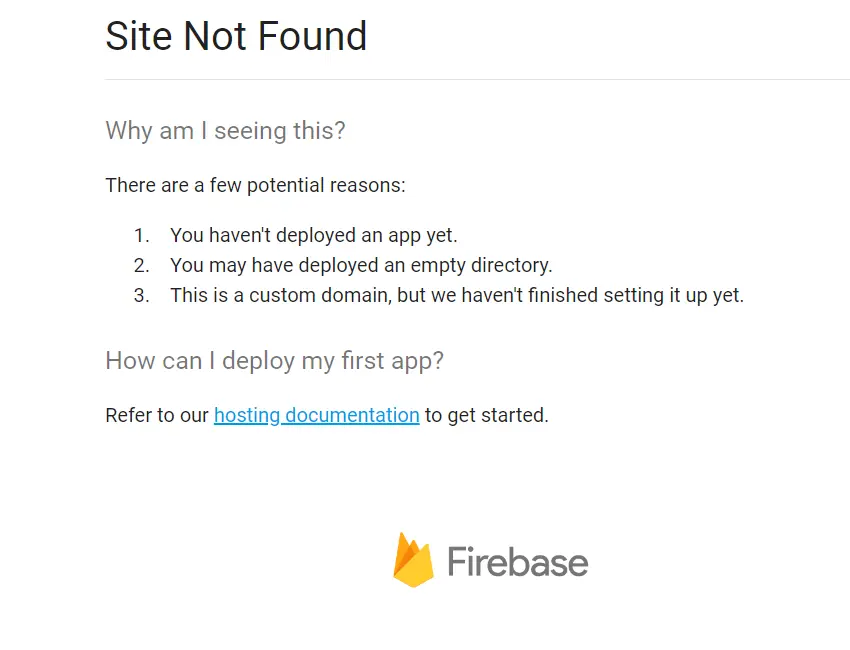Click the 'Why am I seeing this?' heading

click(225, 131)
